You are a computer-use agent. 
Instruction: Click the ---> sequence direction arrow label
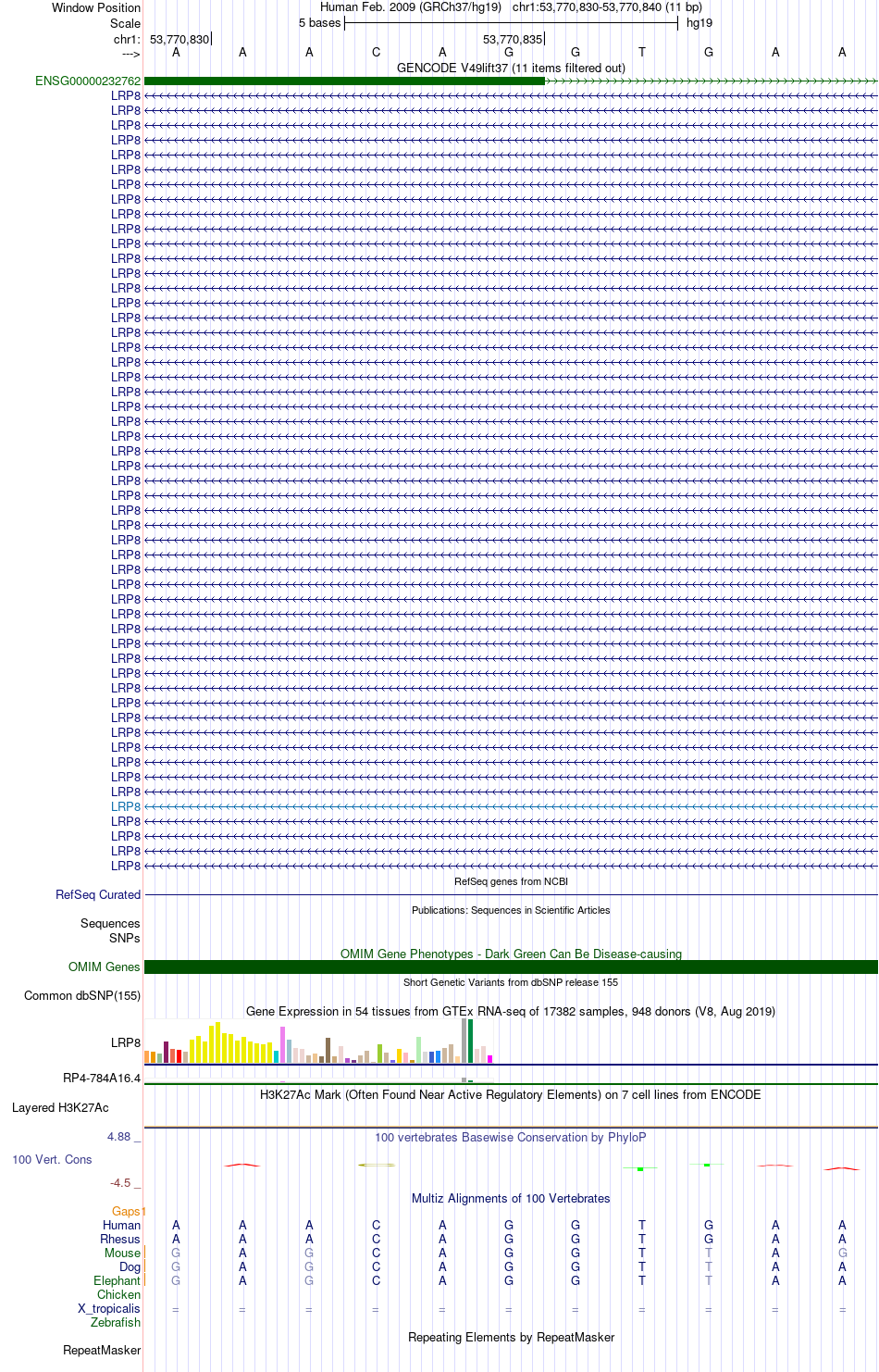point(130,54)
